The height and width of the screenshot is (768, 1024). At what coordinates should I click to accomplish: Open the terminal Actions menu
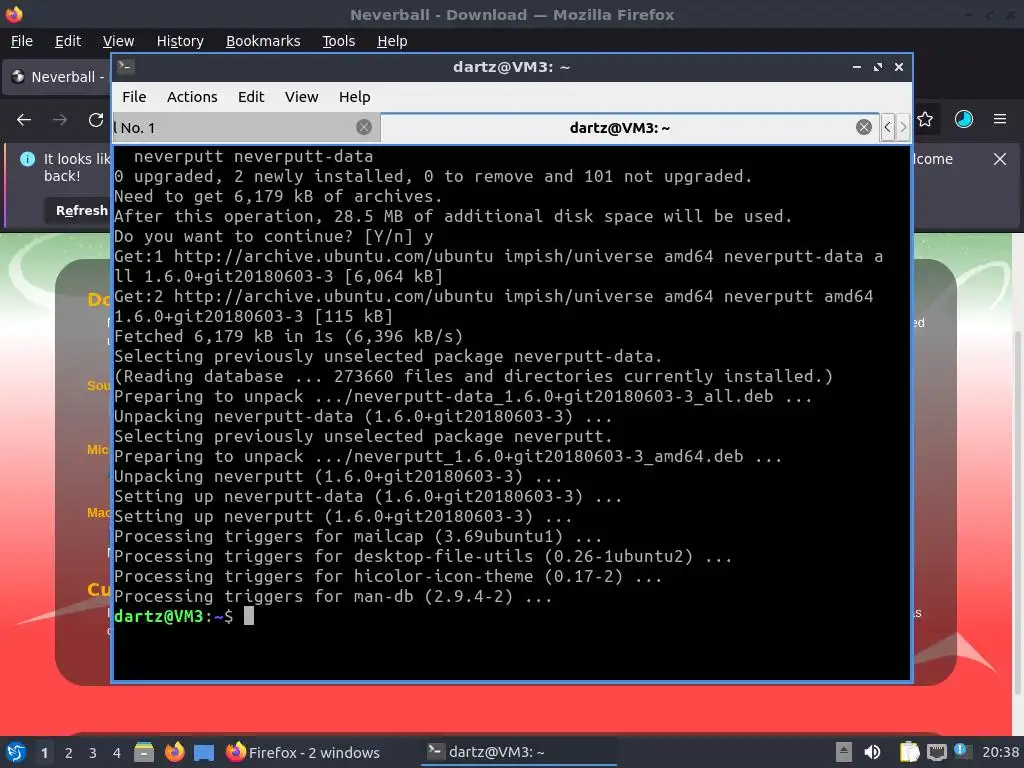(192, 97)
